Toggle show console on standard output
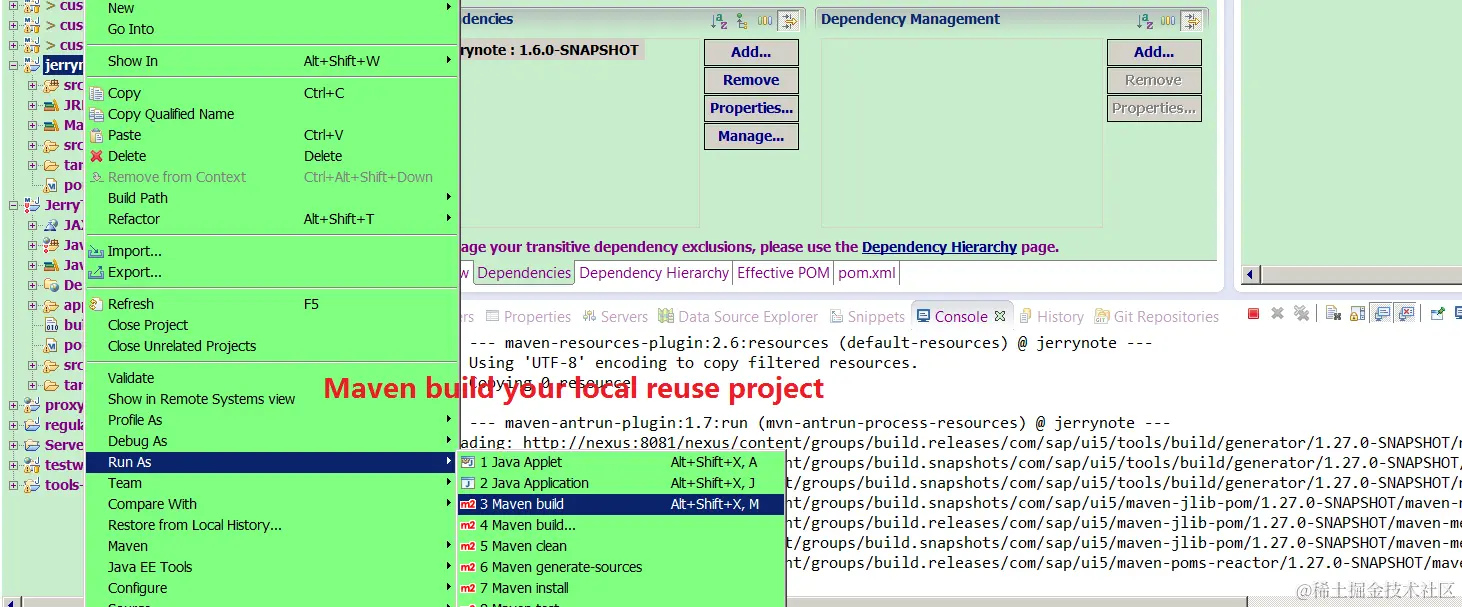 (1381, 314)
